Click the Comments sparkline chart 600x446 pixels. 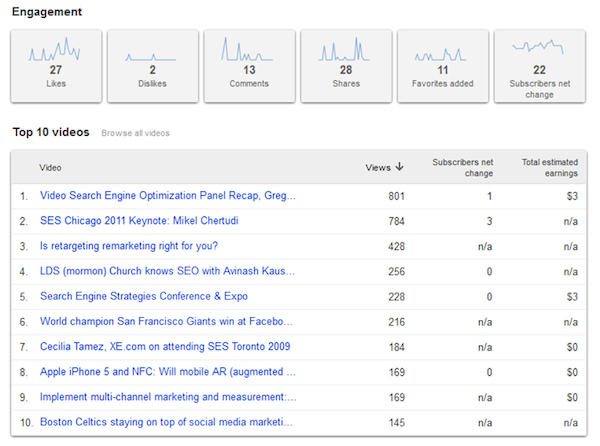coord(247,49)
